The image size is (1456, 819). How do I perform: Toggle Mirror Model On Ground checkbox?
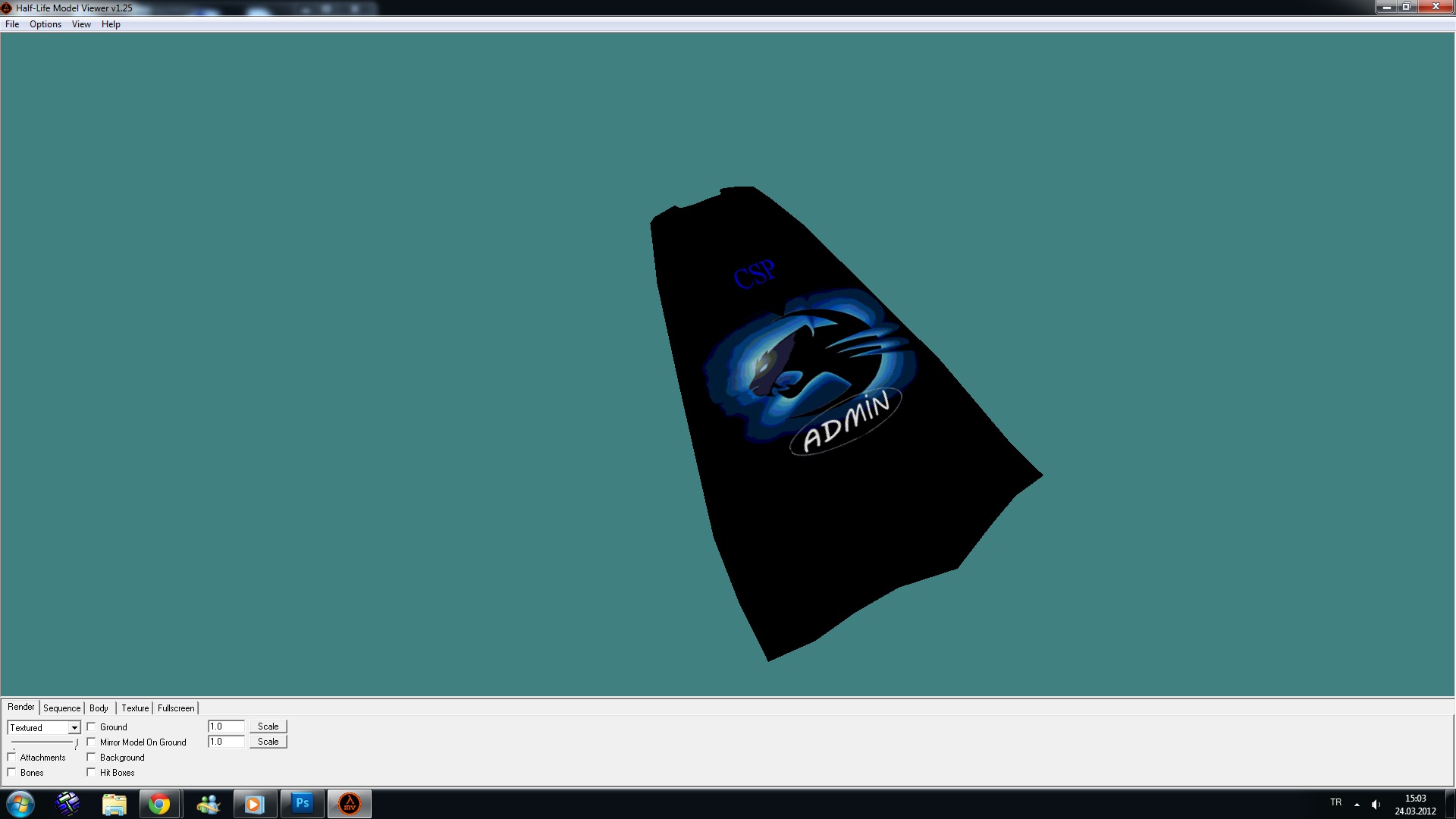[x=92, y=742]
